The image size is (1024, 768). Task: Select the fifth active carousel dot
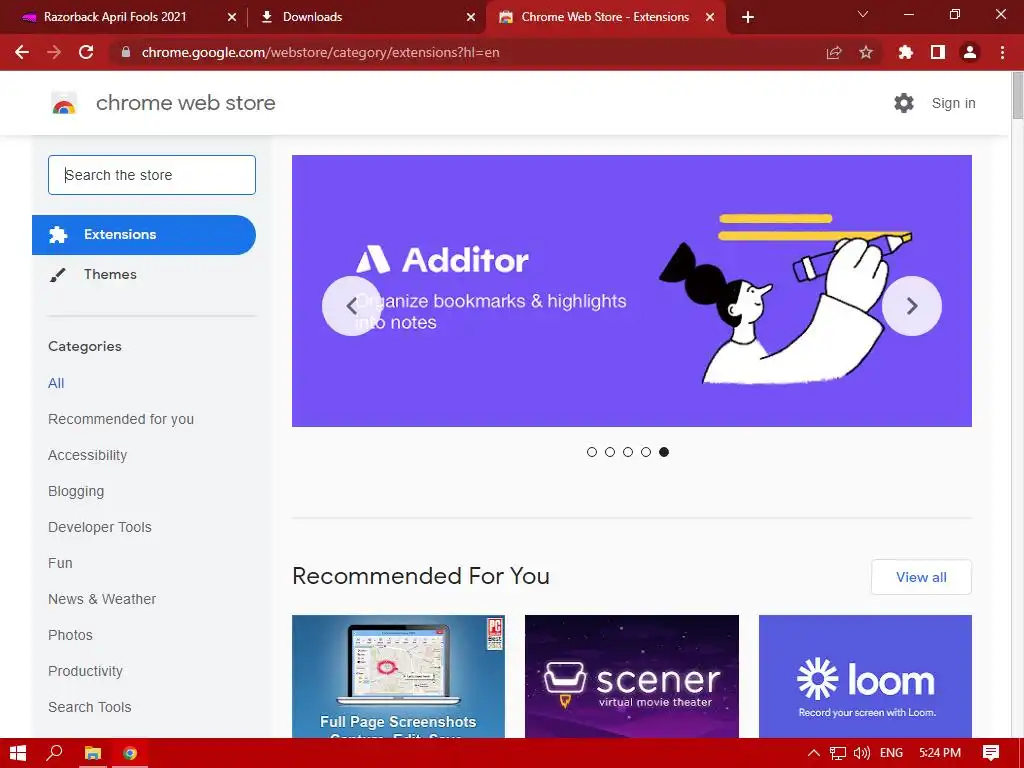click(664, 452)
